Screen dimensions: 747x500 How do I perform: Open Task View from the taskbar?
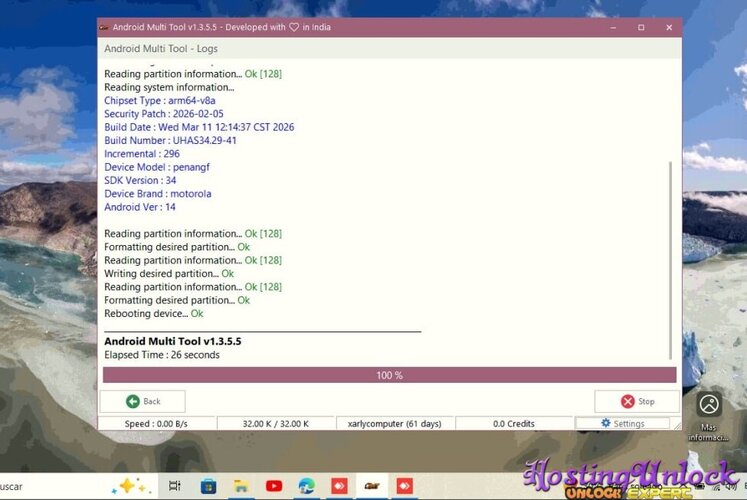[x=175, y=486]
